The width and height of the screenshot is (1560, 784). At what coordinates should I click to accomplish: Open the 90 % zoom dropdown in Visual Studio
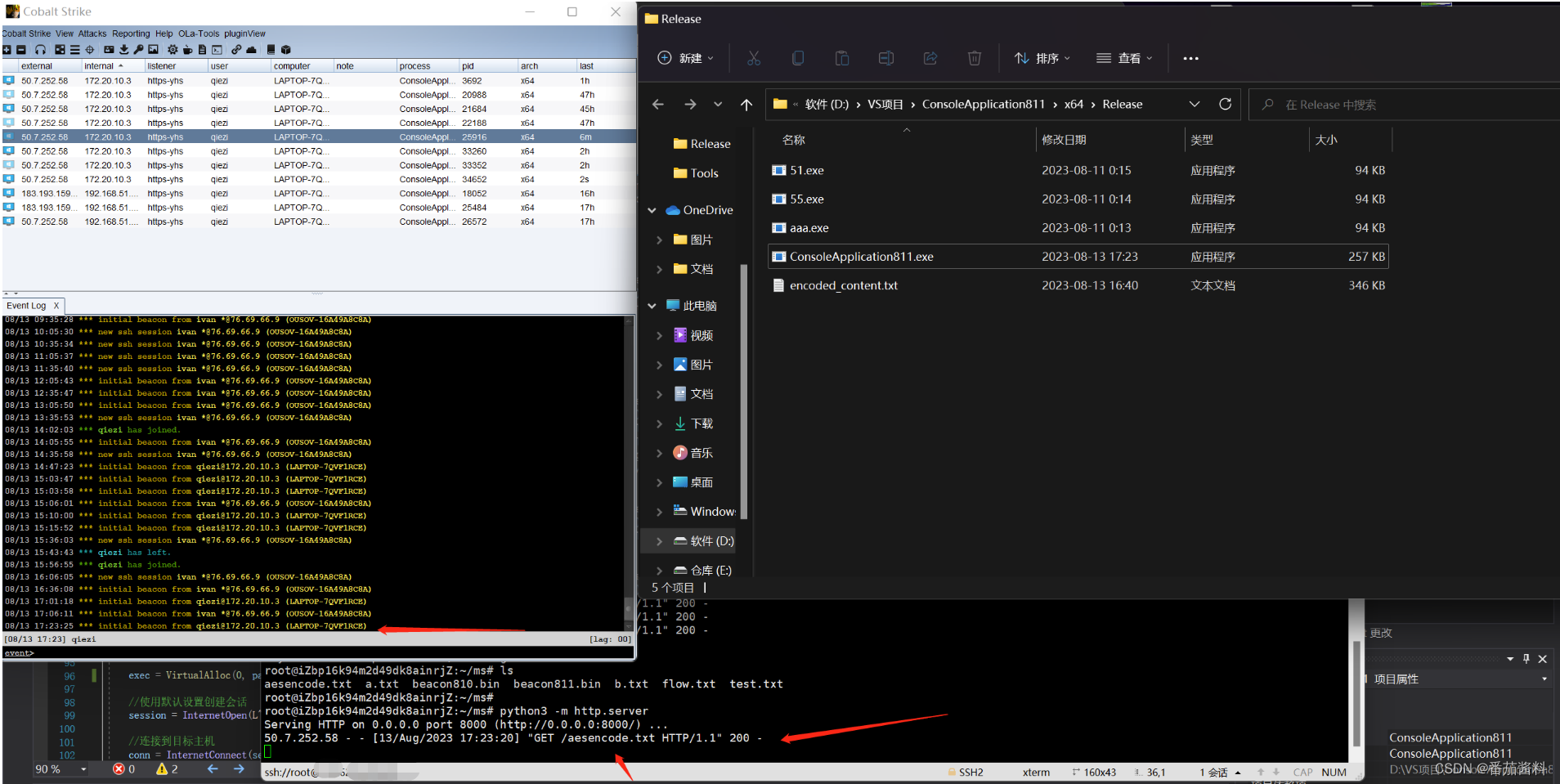(x=61, y=769)
